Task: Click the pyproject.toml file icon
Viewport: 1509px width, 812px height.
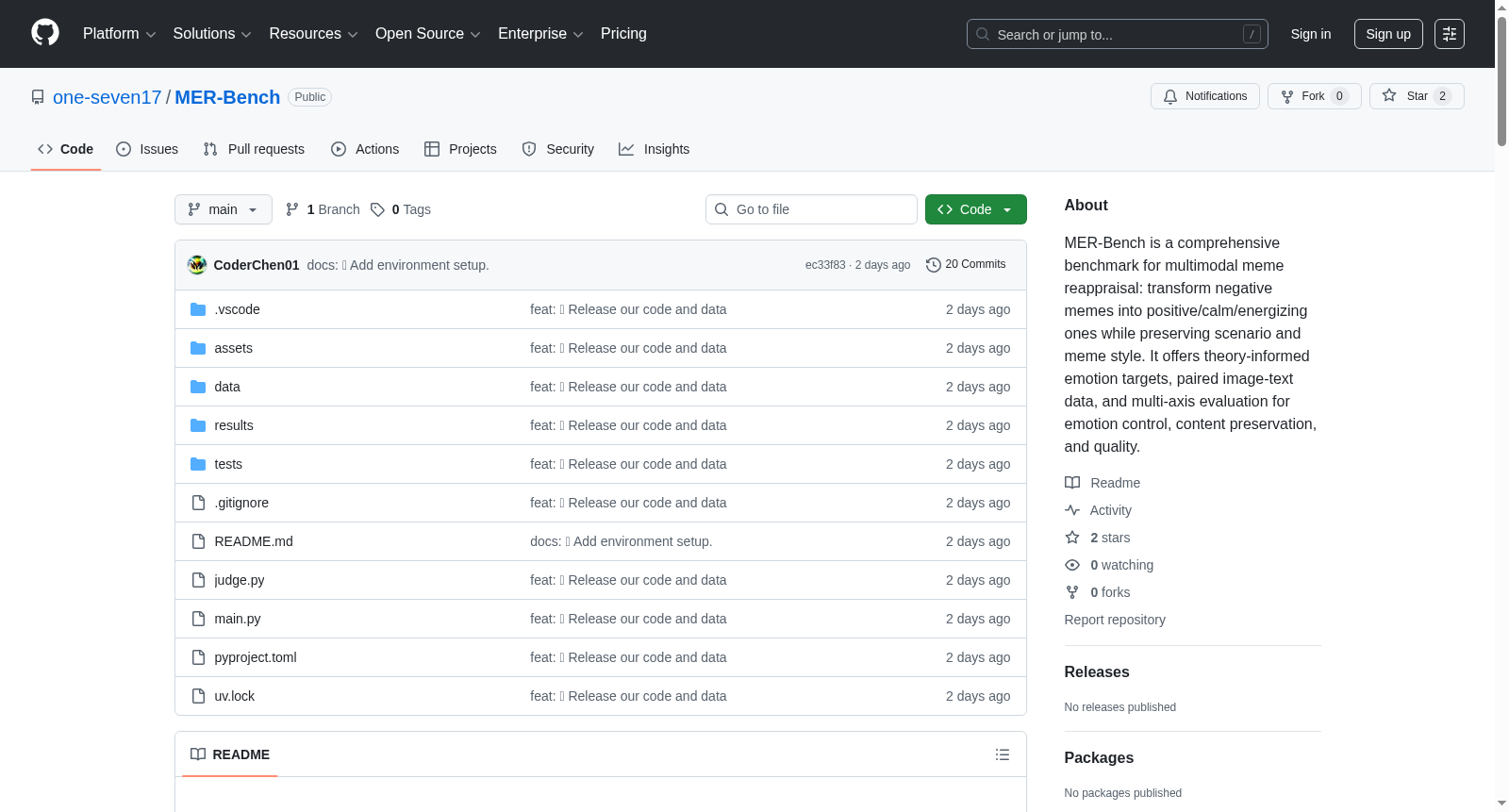Action: (198, 657)
